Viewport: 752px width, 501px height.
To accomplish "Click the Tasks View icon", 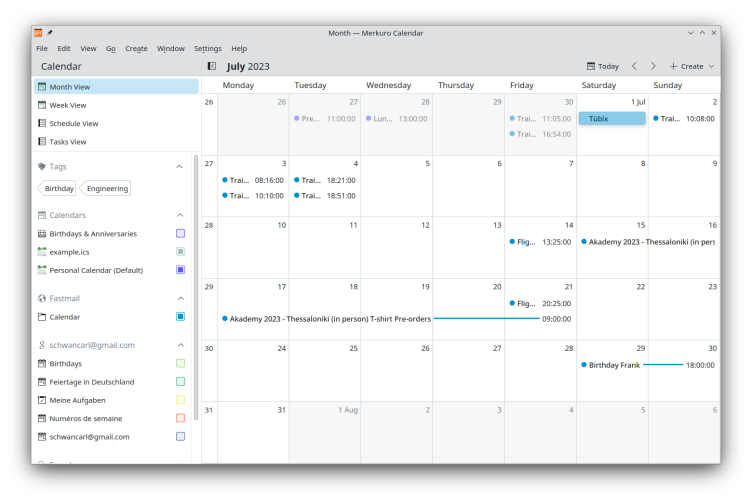I will point(42,142).
